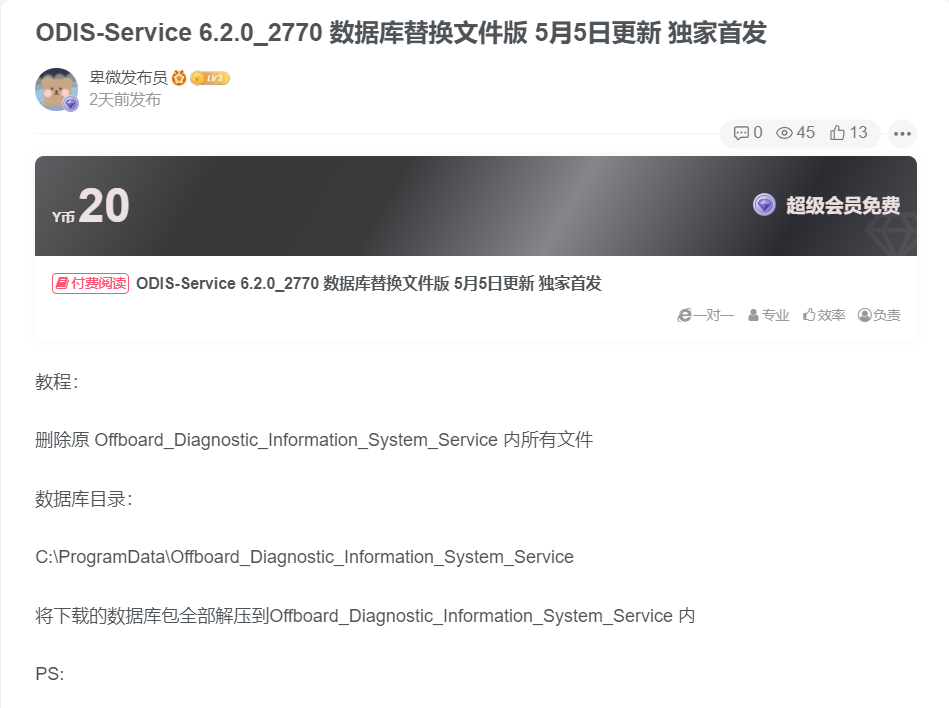Open the three-dot more options menu
The height and width of the screenshot is (708, 949).
coord(902,134)
